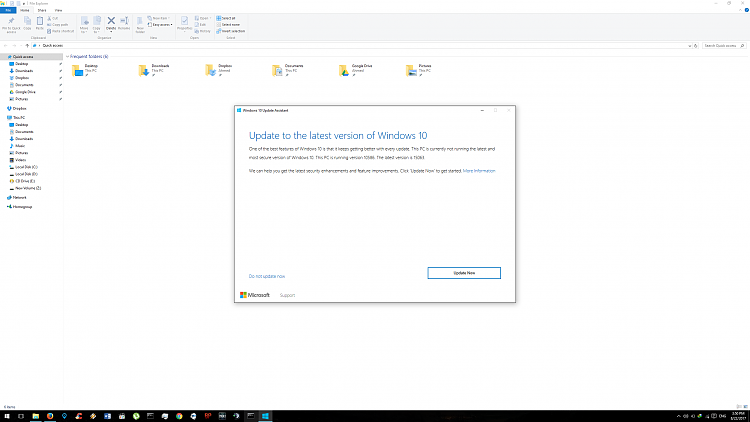Image resolution: width=750 pixels, height=422 pixels.
Task: Click inside the Quick access address bar
Action: pyautogui.click(x=359, y=45)
